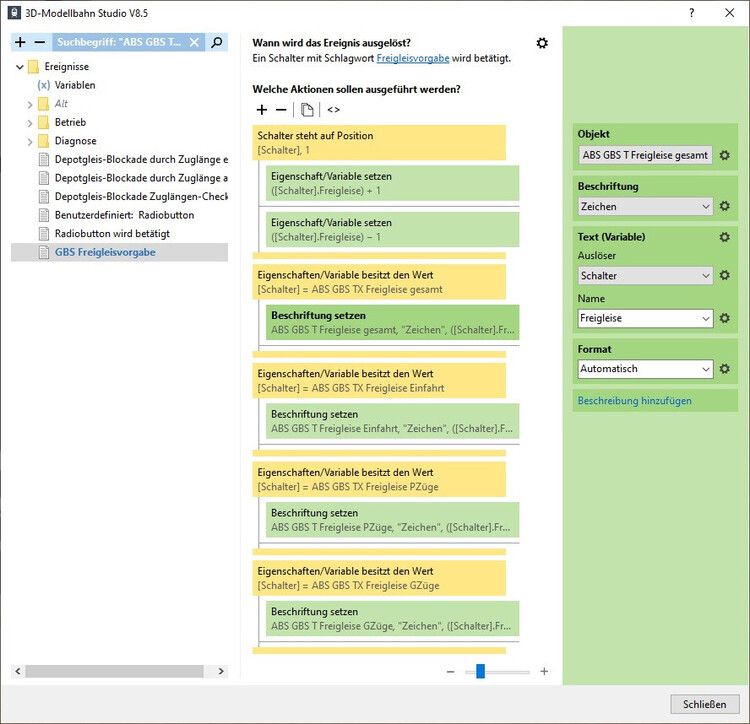This screenshot has width=750, height=724.
Task: Open the Auslöser dropdown showing Schalter
Action: [x=645, y=275]
